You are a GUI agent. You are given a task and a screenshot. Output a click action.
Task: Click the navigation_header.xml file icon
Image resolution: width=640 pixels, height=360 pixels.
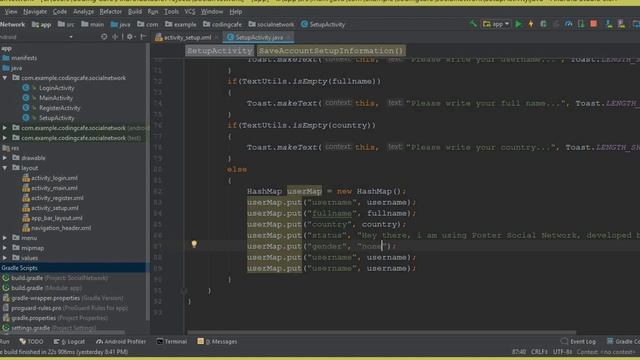tap(26, 228)
